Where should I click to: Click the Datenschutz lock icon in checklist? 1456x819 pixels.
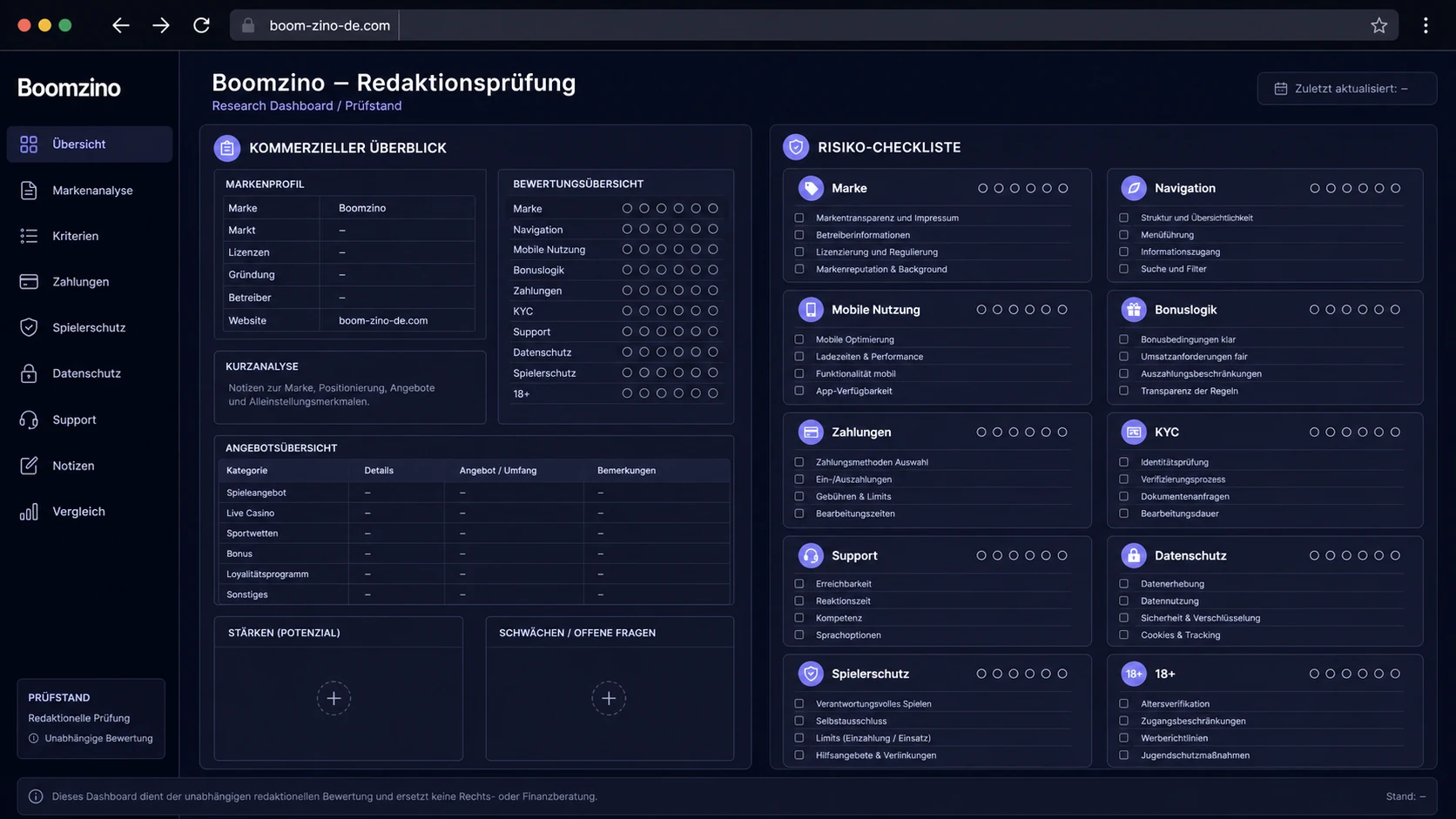click(1134, 555)
